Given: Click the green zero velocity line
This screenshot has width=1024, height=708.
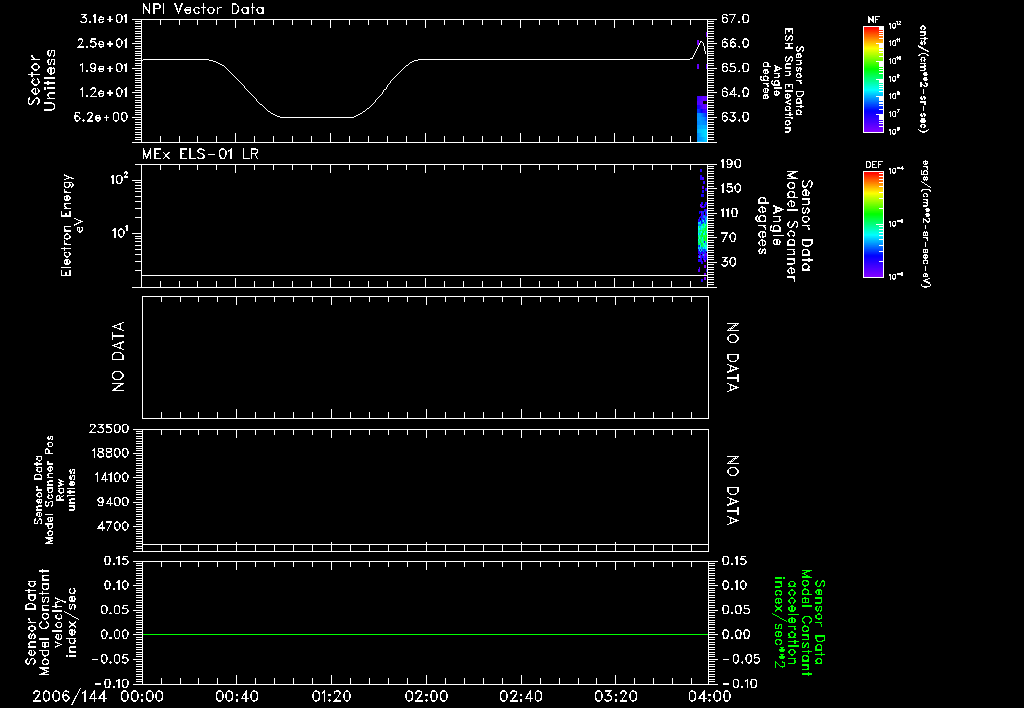Looking at the screenshot, I should pos(425,634).
